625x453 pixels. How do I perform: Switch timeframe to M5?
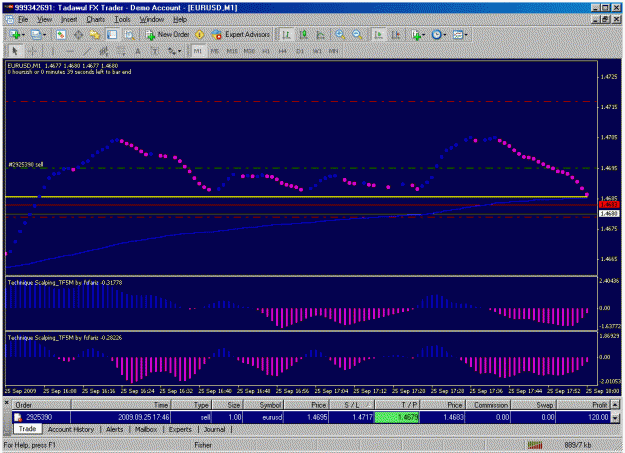(x=214, y=51)
